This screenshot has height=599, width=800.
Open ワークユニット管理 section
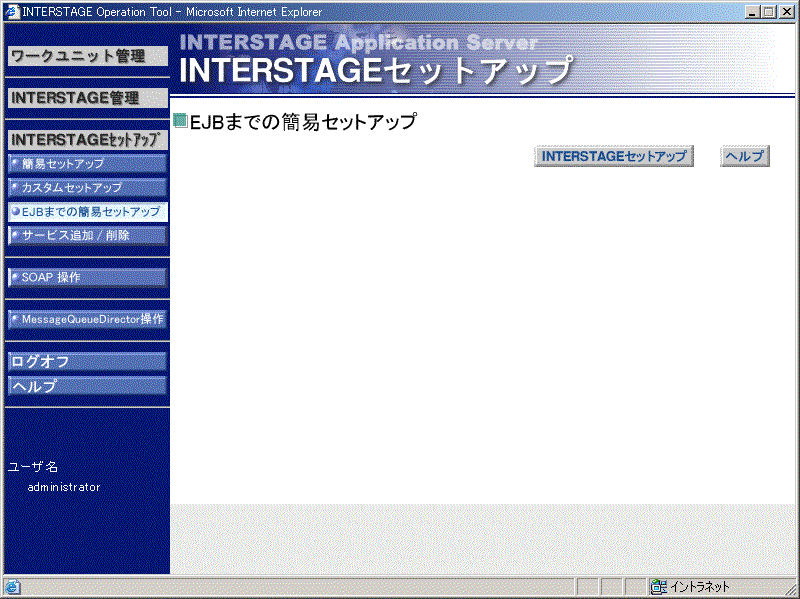87,56
